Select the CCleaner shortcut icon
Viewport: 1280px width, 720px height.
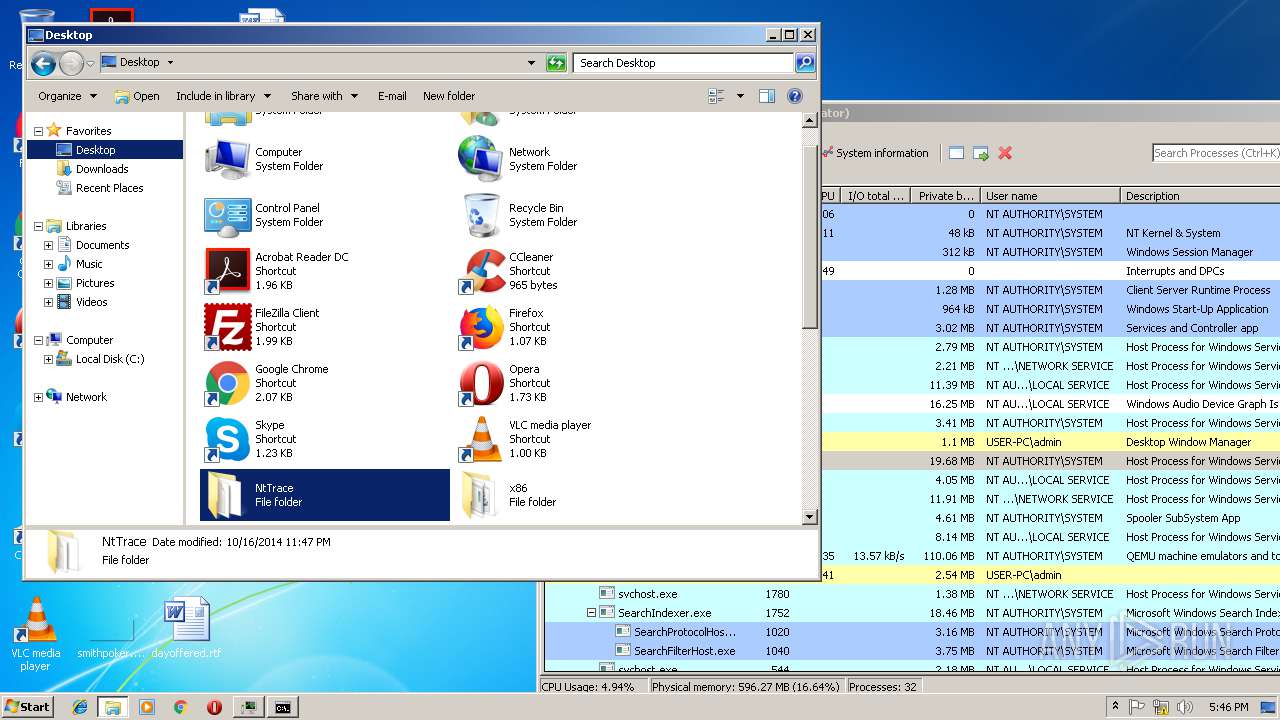481,270
